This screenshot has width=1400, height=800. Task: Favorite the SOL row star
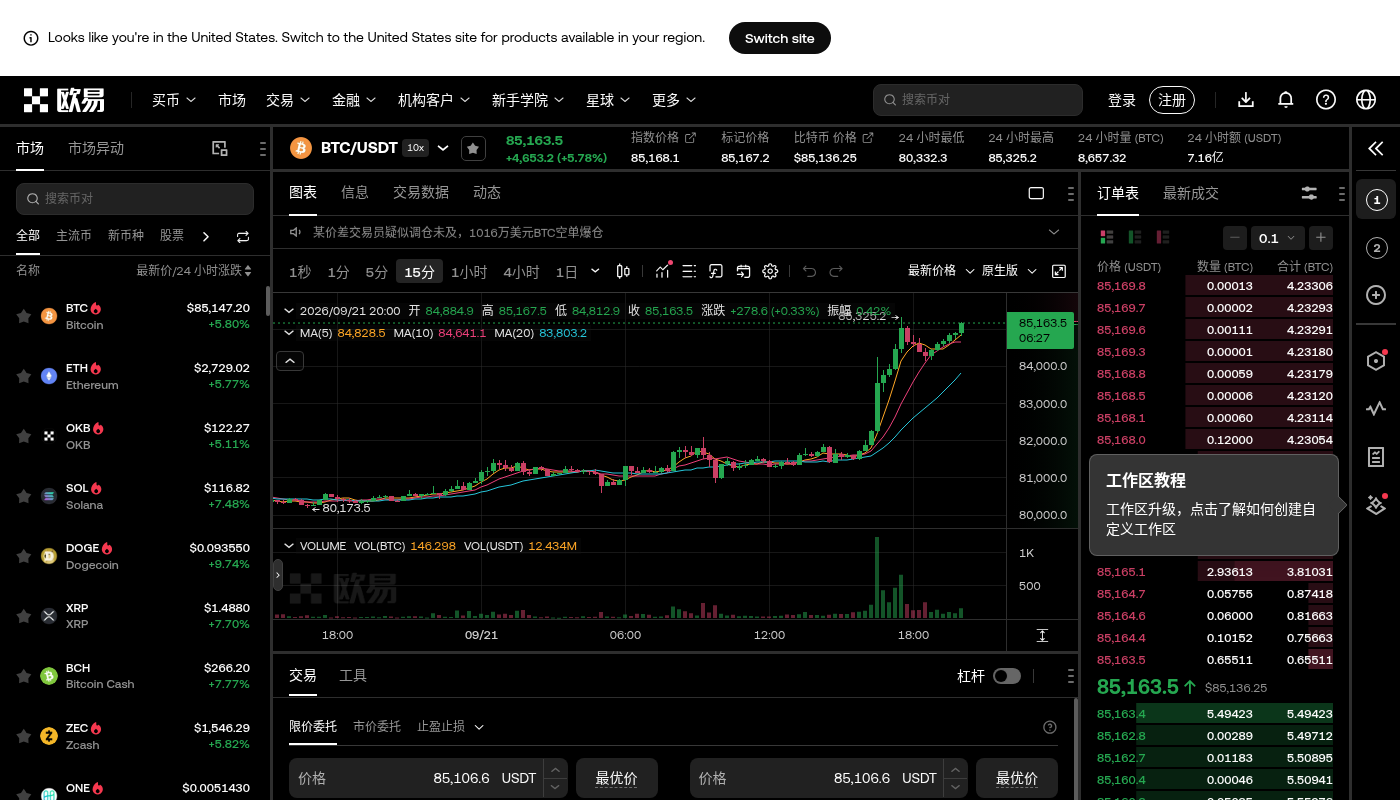[x=24, y=496]
